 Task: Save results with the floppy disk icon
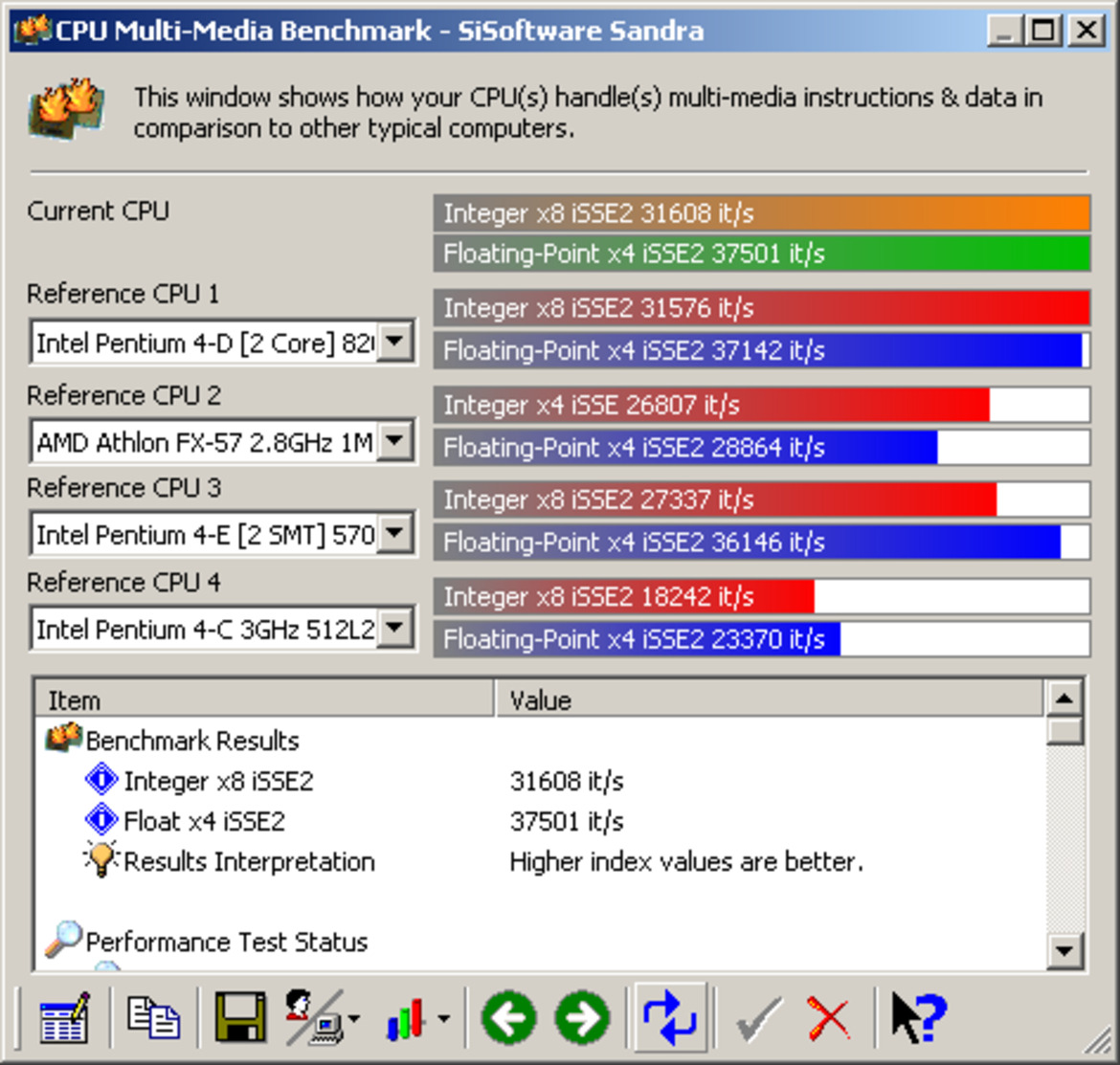240,1017
